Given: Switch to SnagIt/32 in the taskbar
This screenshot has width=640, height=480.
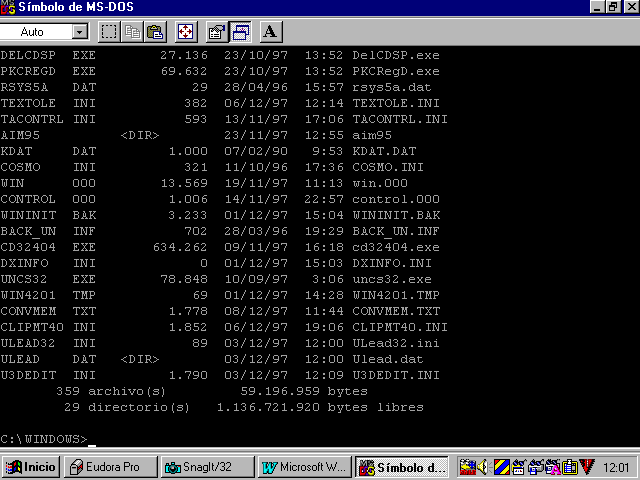Looking at the screenshot, I should (208, 467).
